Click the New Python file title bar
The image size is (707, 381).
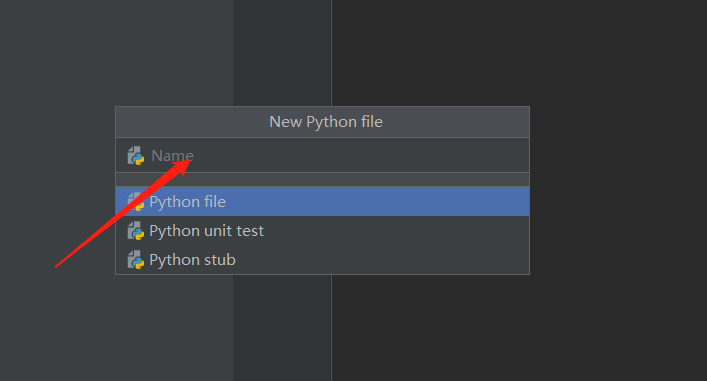pos(322,122)
